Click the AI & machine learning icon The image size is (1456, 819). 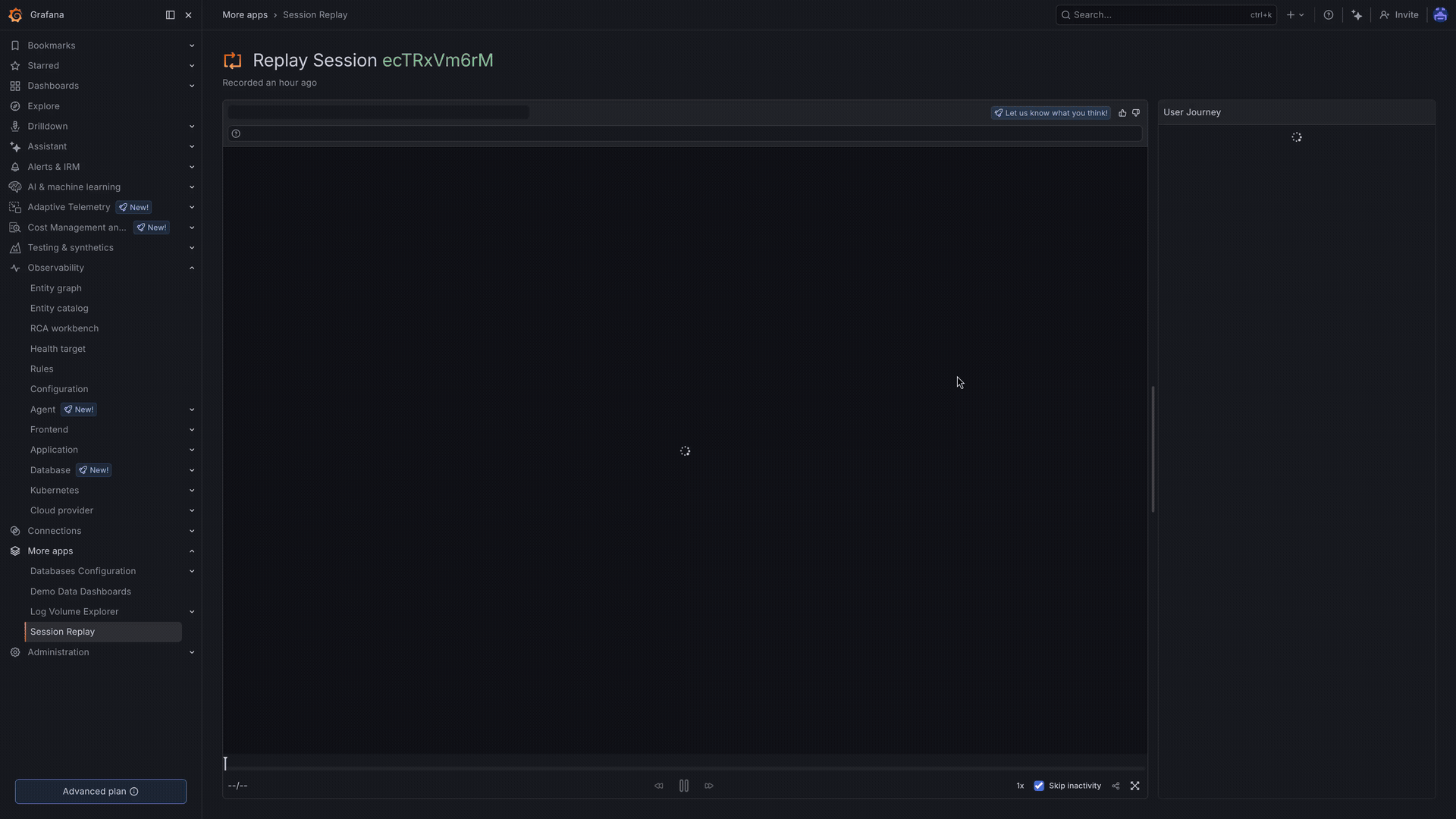pyautogui.click(x=15, y=187)
